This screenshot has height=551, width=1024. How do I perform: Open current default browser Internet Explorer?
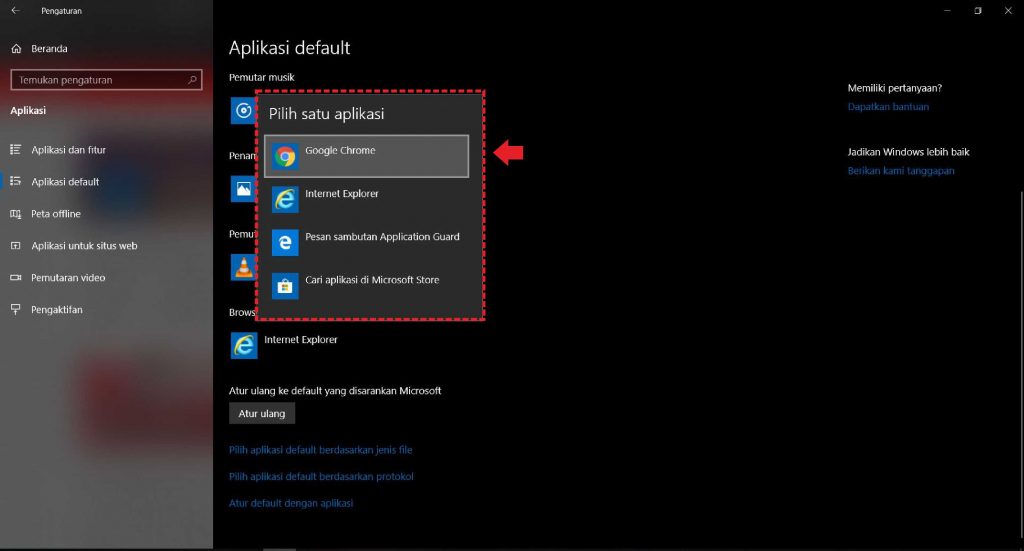click(285, 345)
